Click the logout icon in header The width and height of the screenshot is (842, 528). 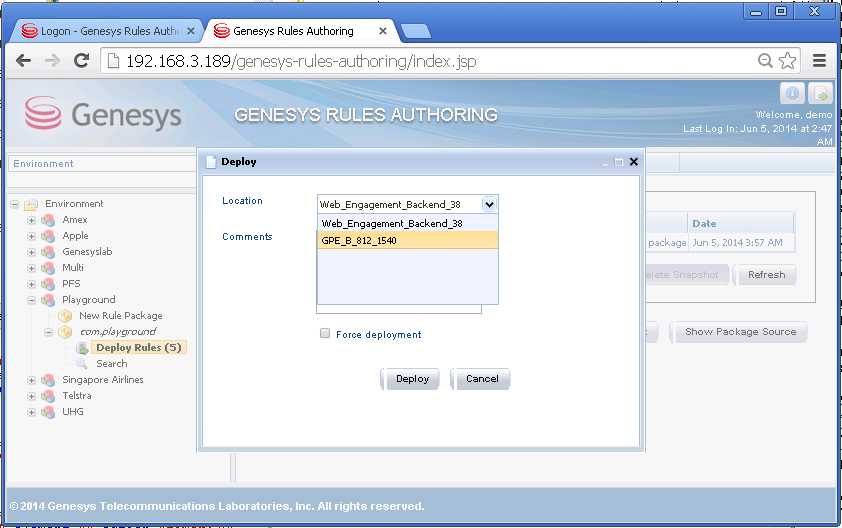[819, 94]
